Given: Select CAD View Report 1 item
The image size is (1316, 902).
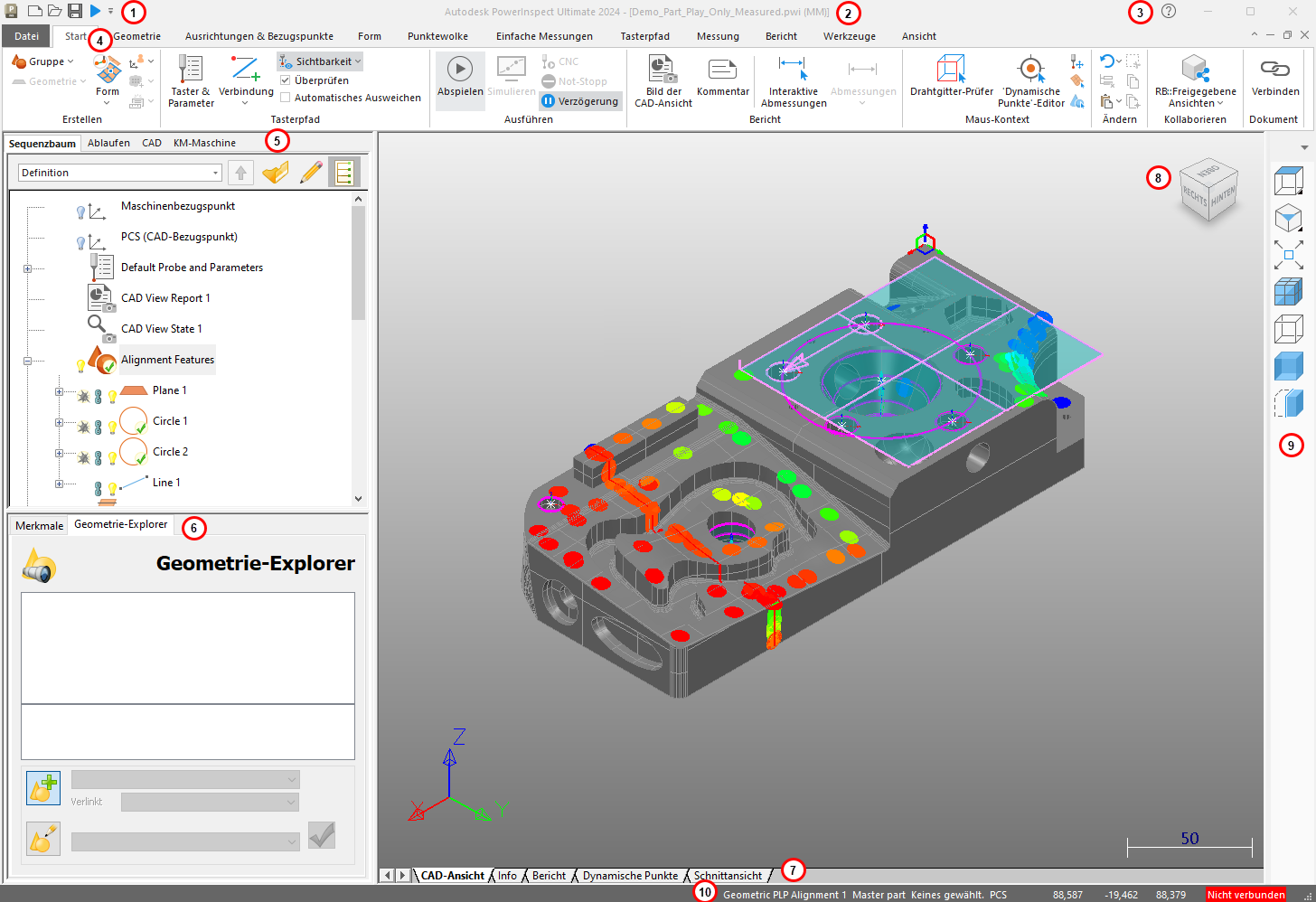Looking at the screenshot, I should point(165,298).
